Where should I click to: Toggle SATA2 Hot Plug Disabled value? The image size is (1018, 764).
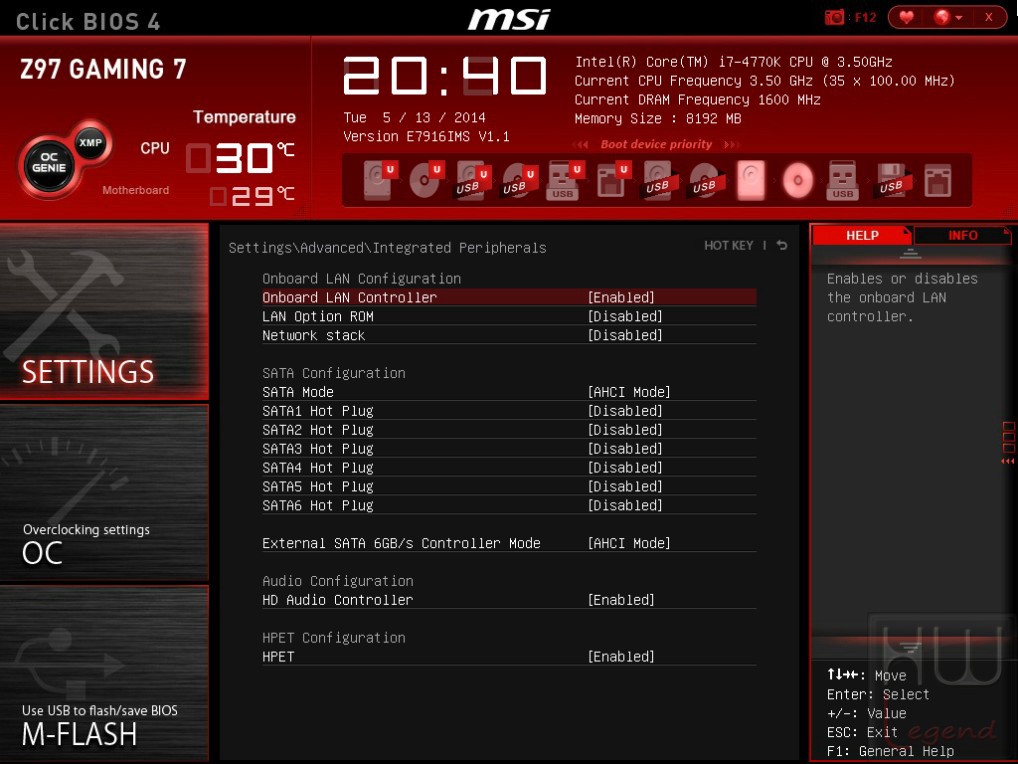625,430
